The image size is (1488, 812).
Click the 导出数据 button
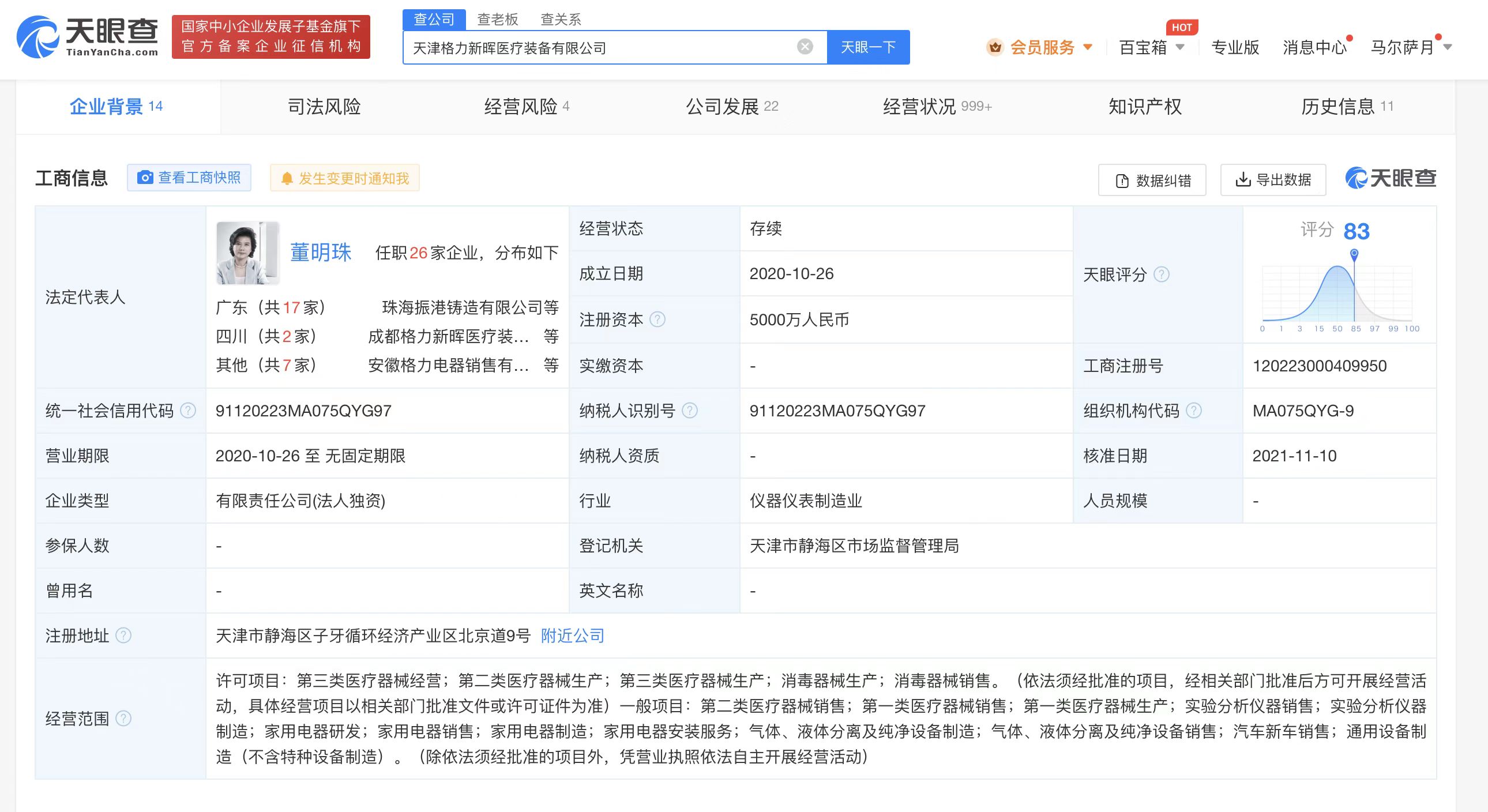pyautogui.click(x=1273, y=180)
